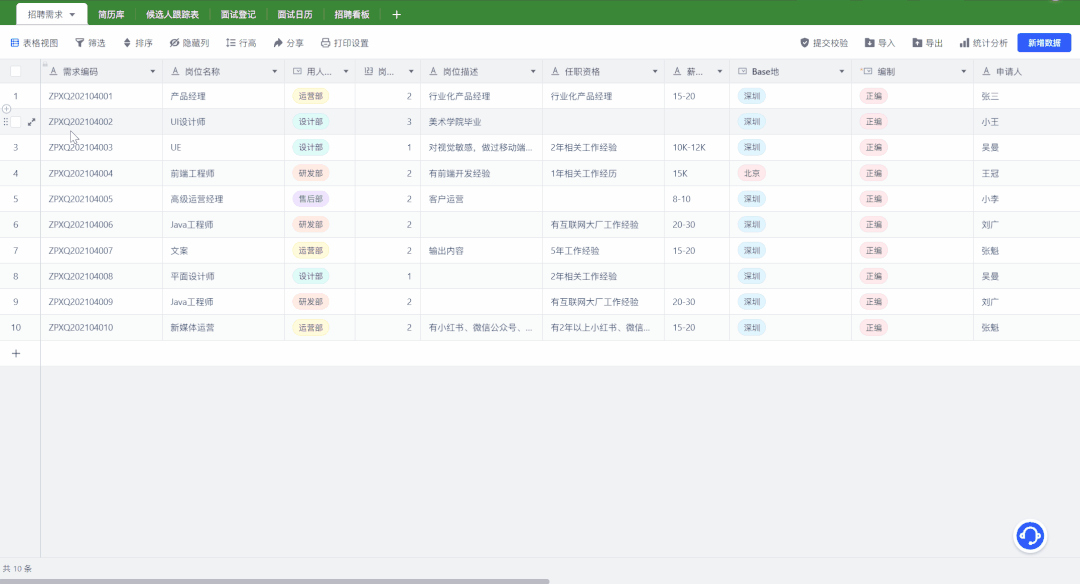Open the 排序 sort tool
The width and height of the screenshot is (1080, 584).
138,43
